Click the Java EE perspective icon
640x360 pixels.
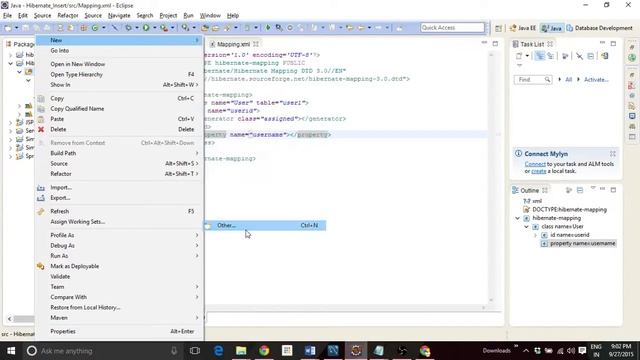point(513,28)
